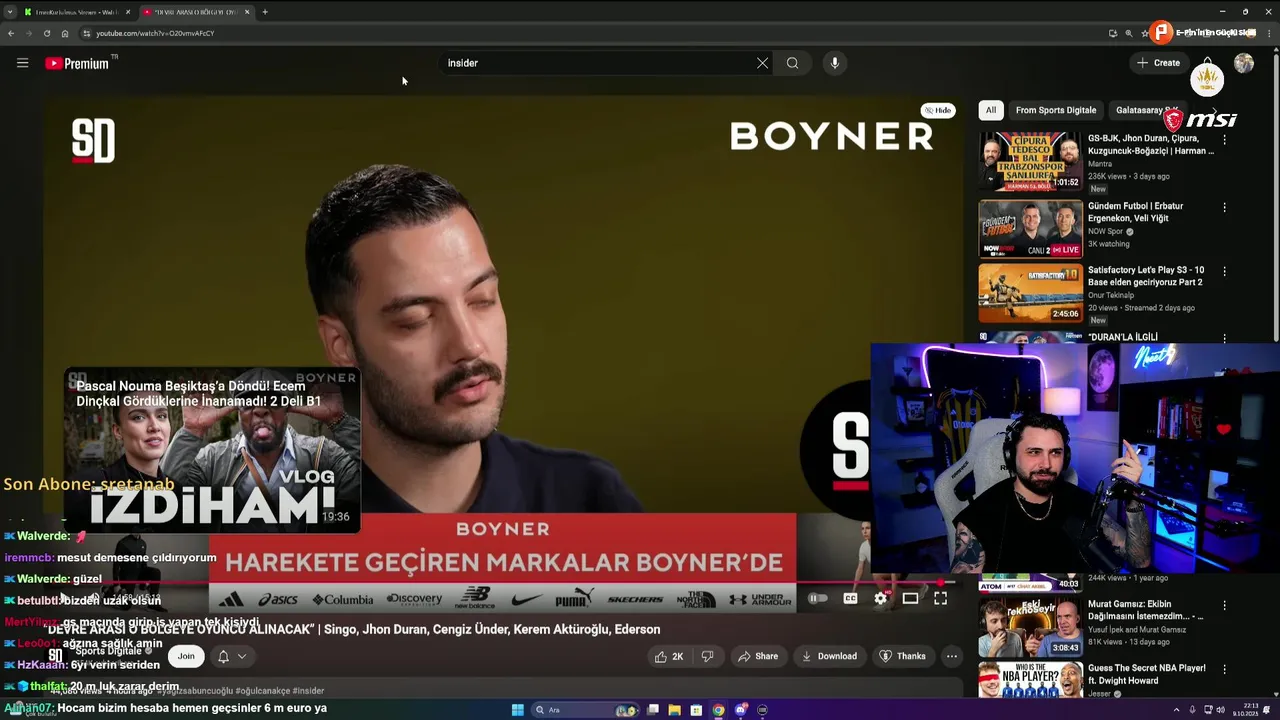The height and width of the screenshot is (720, 1280).
Task: Click the Thanks button
Action: (902, 656)
